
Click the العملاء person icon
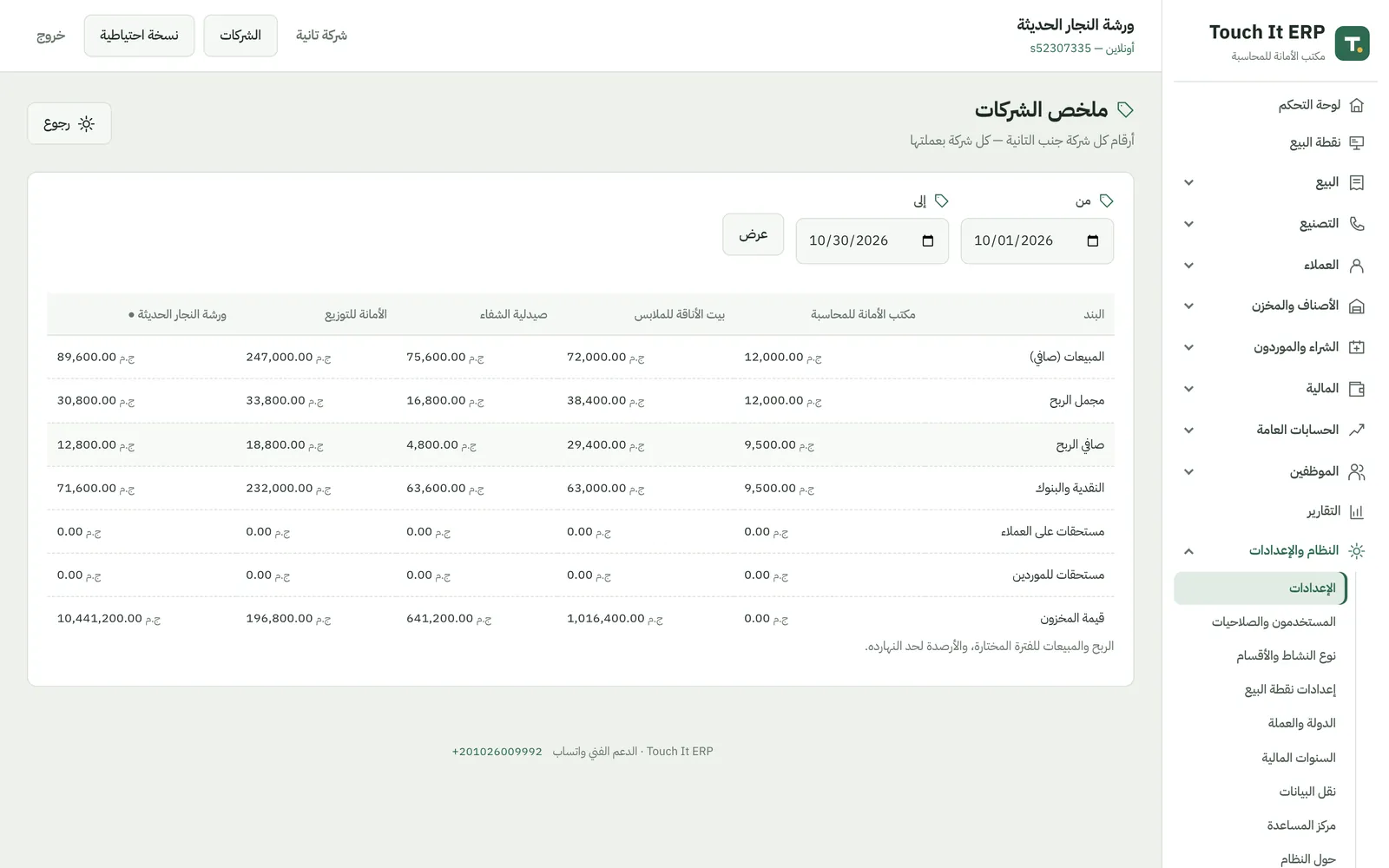(x=1357, y=266)
